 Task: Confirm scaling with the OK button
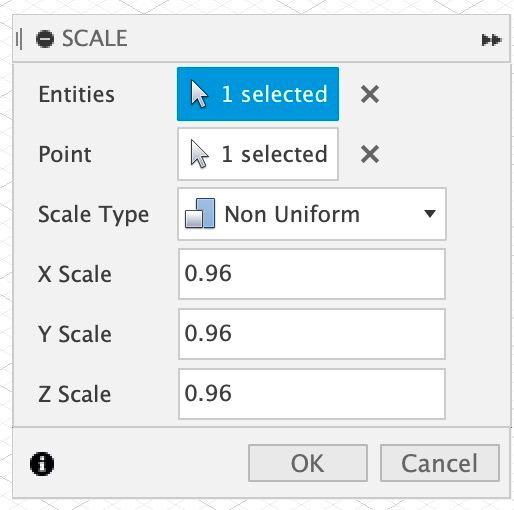[308, 463]
